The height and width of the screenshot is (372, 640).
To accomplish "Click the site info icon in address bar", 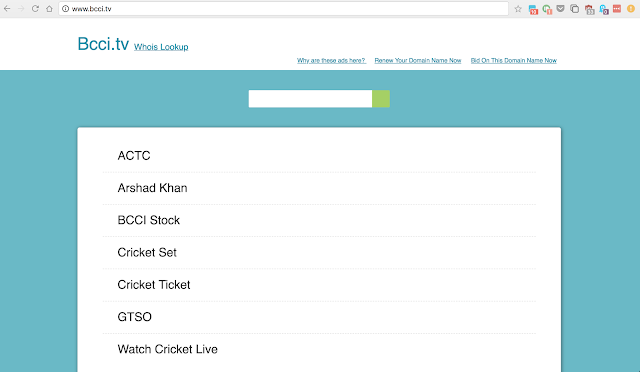I will point(65,9).
